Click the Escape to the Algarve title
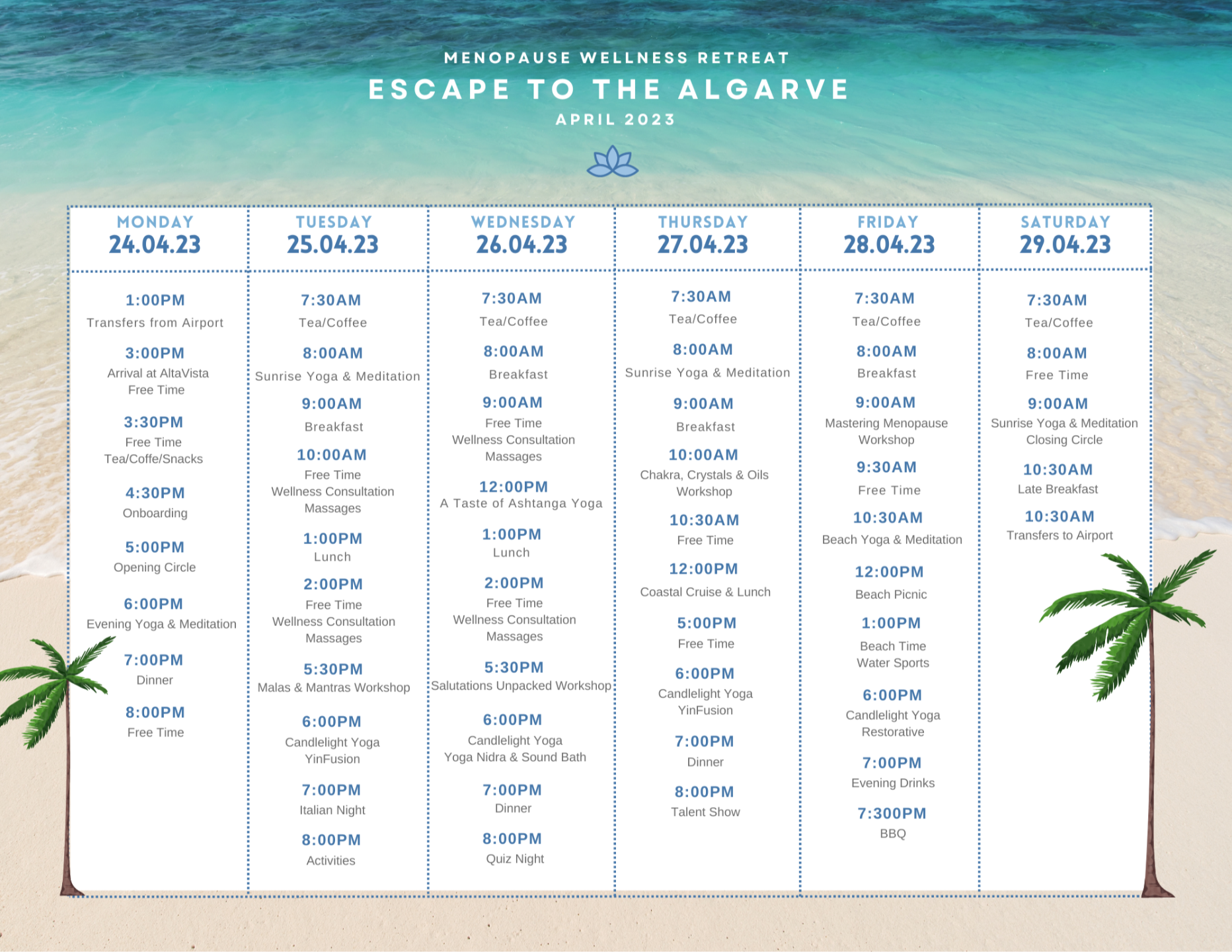Screen dimensions: 1232x952 click(609, 90)
